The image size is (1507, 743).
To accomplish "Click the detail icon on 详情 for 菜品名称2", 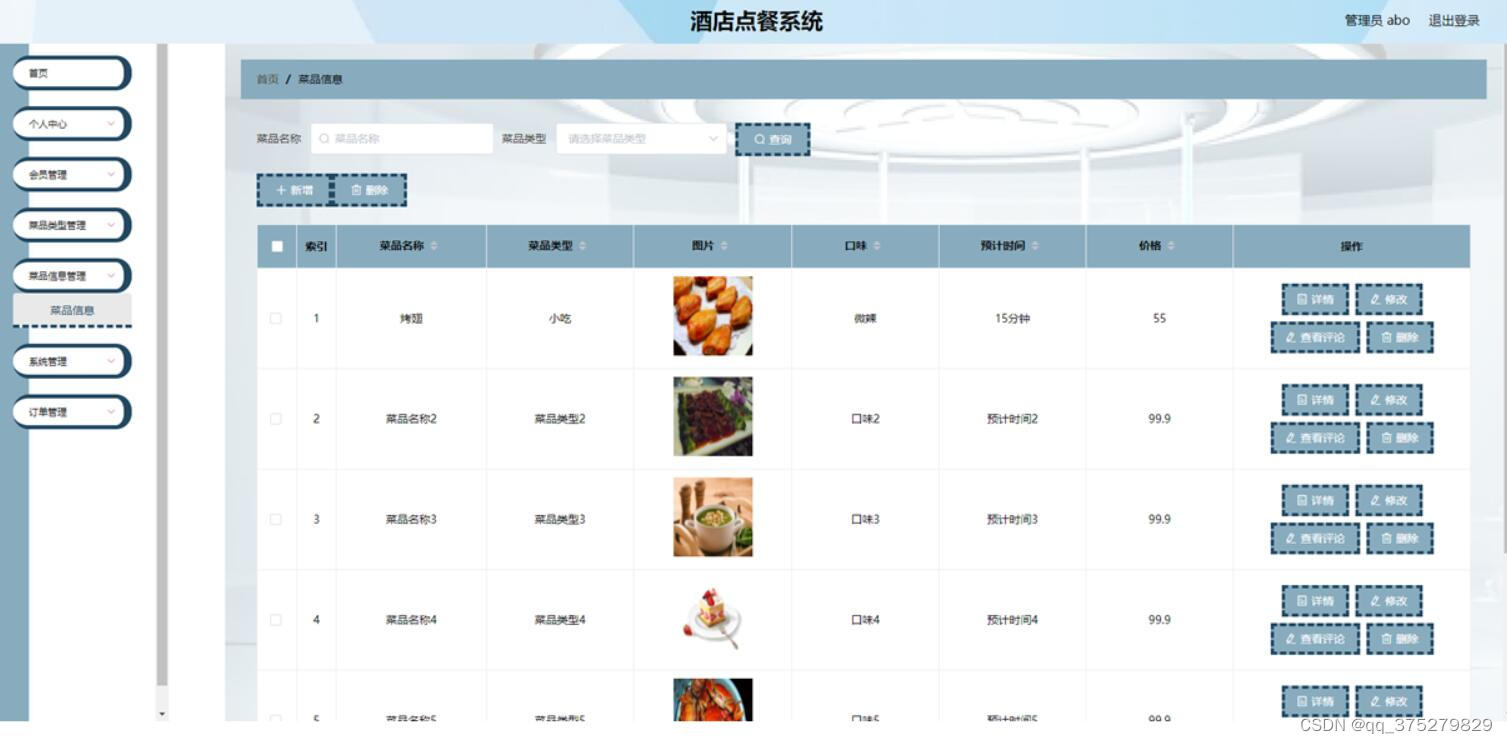I will (x=1303, y=399).
